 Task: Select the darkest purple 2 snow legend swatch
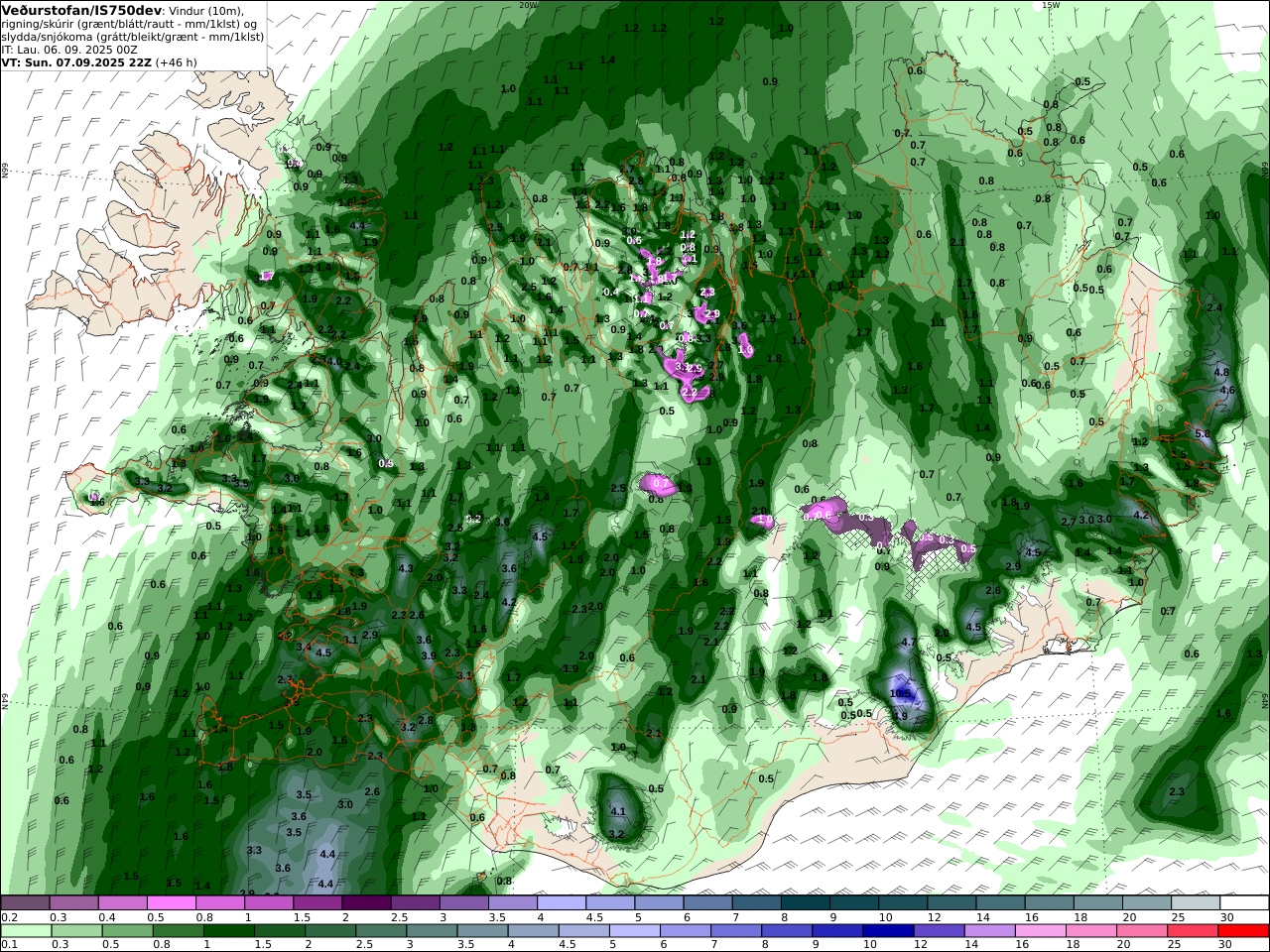point(366,903)
